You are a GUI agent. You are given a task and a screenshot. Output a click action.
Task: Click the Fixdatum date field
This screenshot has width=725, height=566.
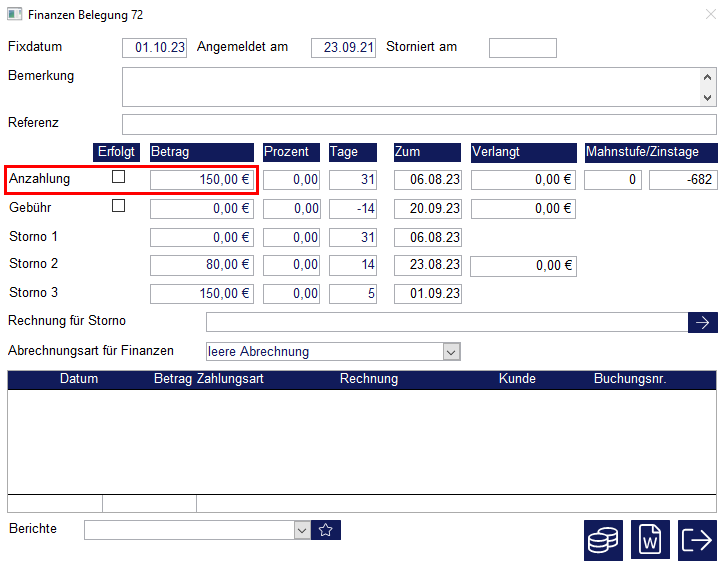pyautogui.click(x=154, y=48)
